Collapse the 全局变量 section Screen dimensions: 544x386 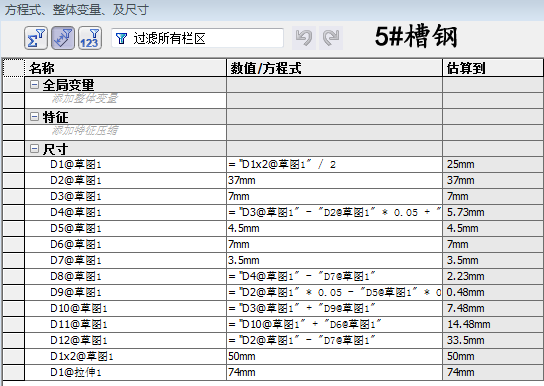[34, 85]
